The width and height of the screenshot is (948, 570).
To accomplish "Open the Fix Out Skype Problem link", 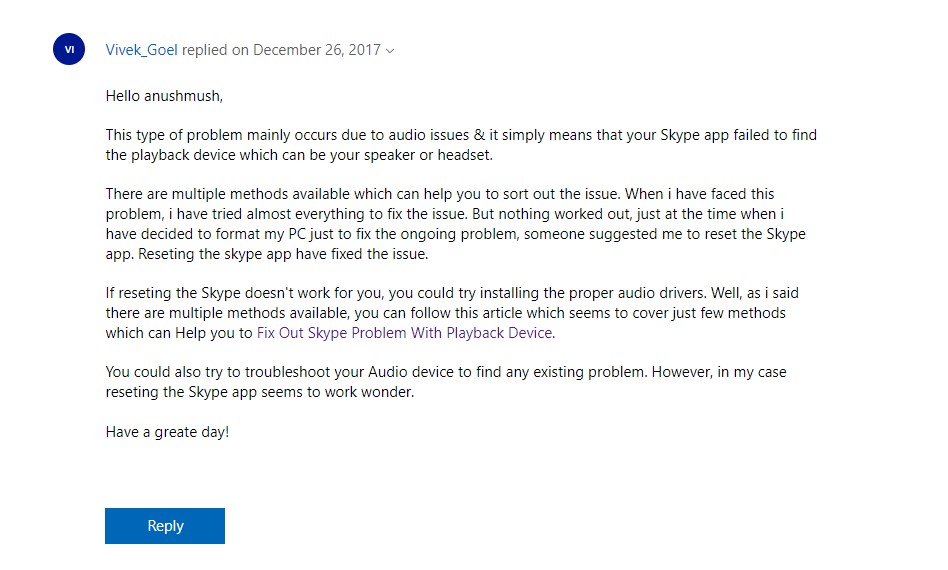I will pos(405,333).
